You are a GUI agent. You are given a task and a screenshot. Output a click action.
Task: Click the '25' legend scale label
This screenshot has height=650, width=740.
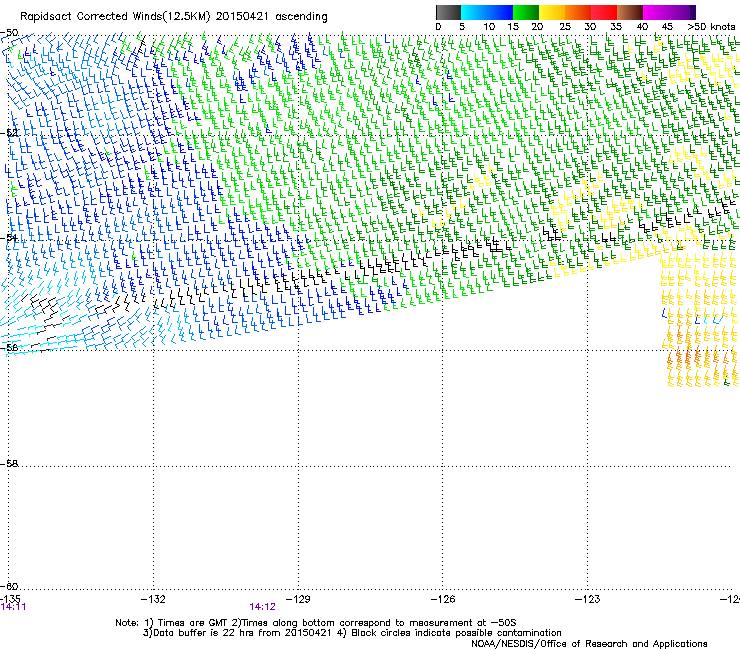pos(565,27)
